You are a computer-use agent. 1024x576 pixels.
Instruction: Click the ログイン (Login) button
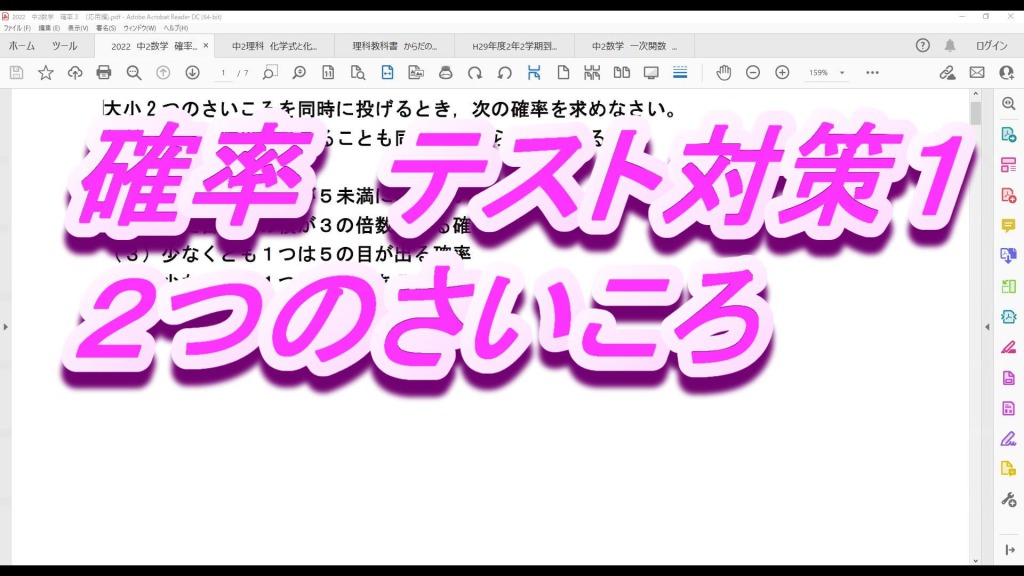[991, 46]
